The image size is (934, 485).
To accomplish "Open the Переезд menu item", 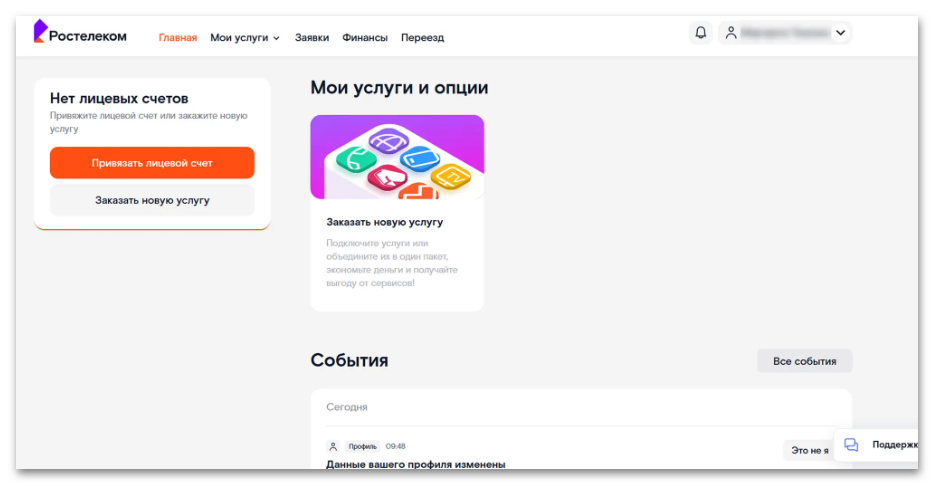I will point(422,38).
